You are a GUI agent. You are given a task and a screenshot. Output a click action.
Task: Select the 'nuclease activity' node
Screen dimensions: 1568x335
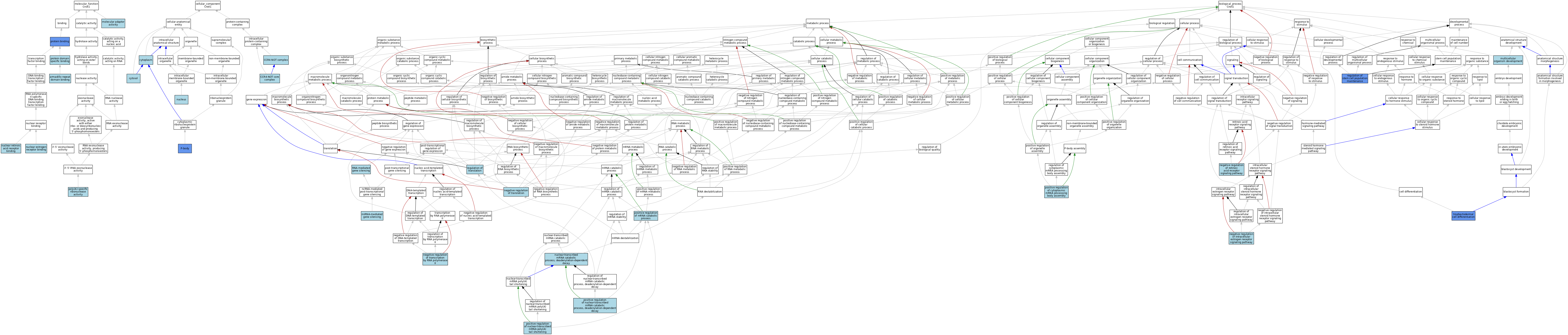(86, 78)
